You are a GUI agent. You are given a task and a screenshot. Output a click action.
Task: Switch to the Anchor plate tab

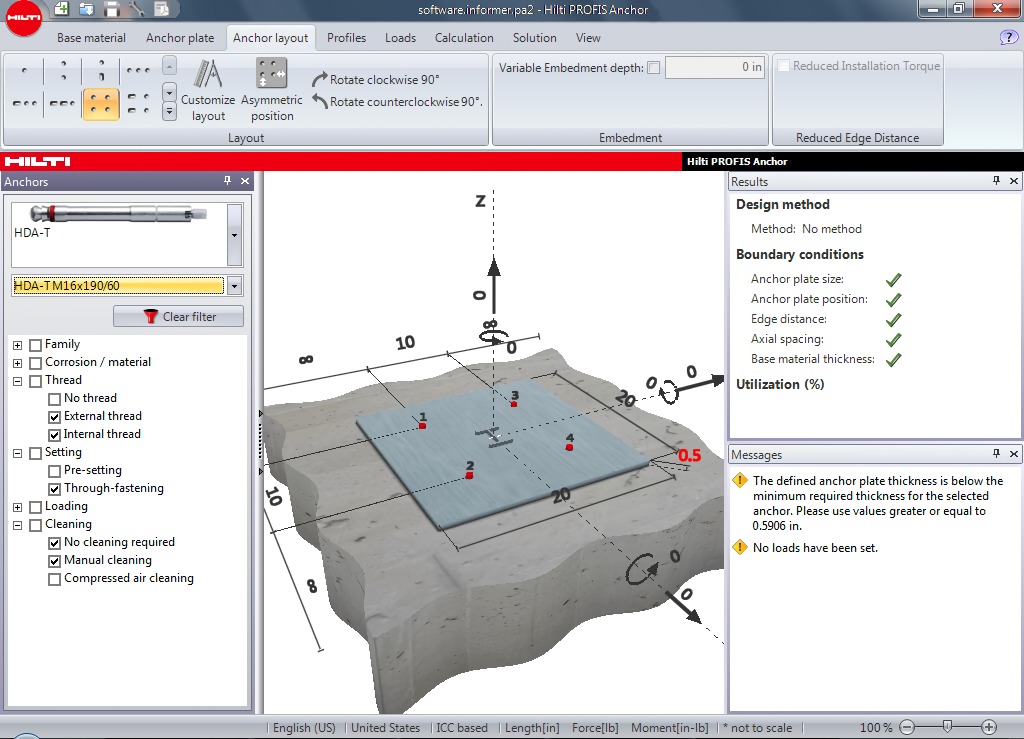[180, 38]
